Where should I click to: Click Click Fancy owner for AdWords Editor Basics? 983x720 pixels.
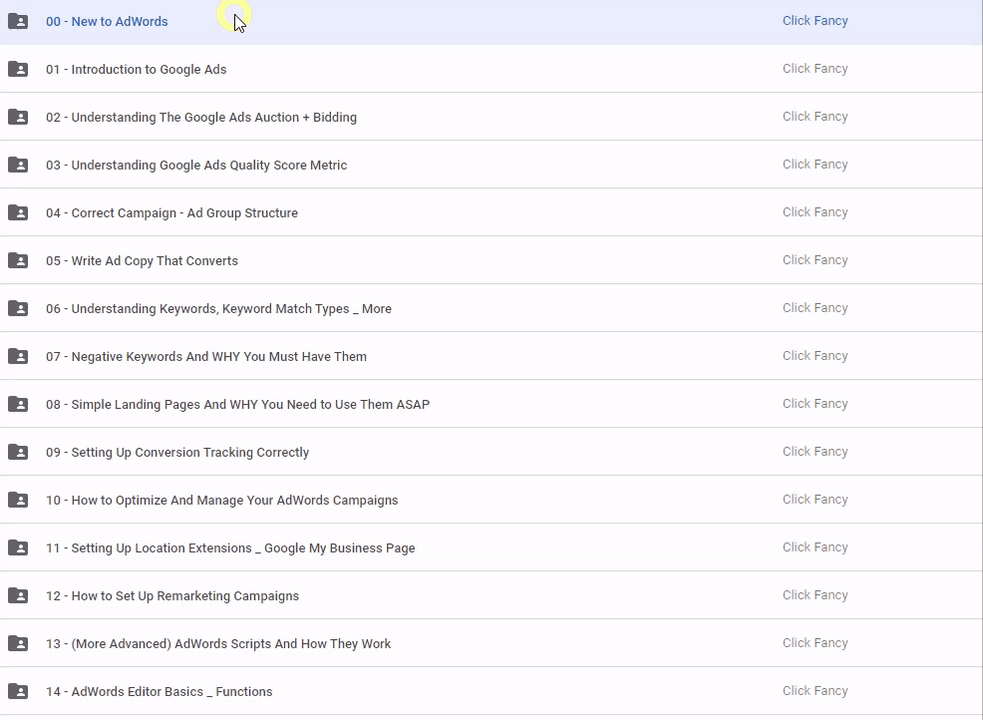point(815,691)
